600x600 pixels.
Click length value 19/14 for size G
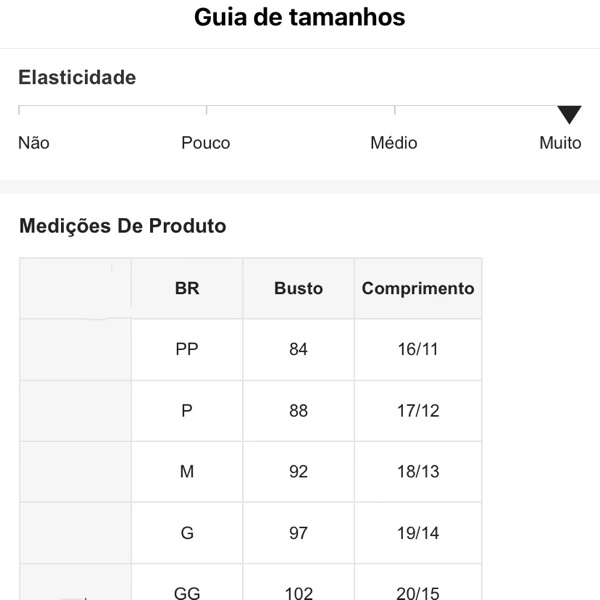418,533
